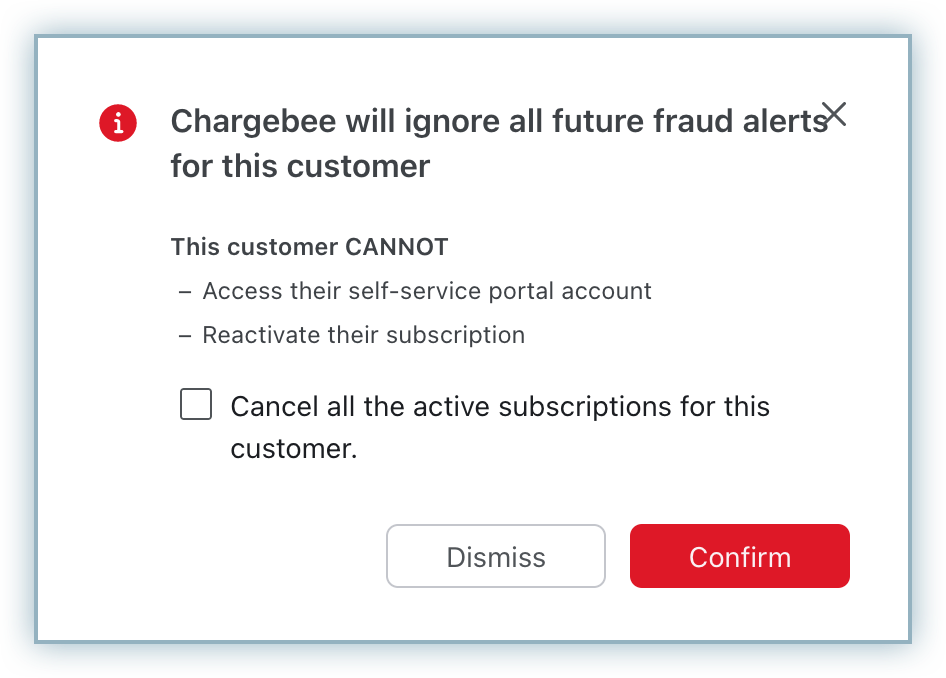The image size is (946, 678).
Task: Select 'Access their self-service portal account' line
Action: 427,291
